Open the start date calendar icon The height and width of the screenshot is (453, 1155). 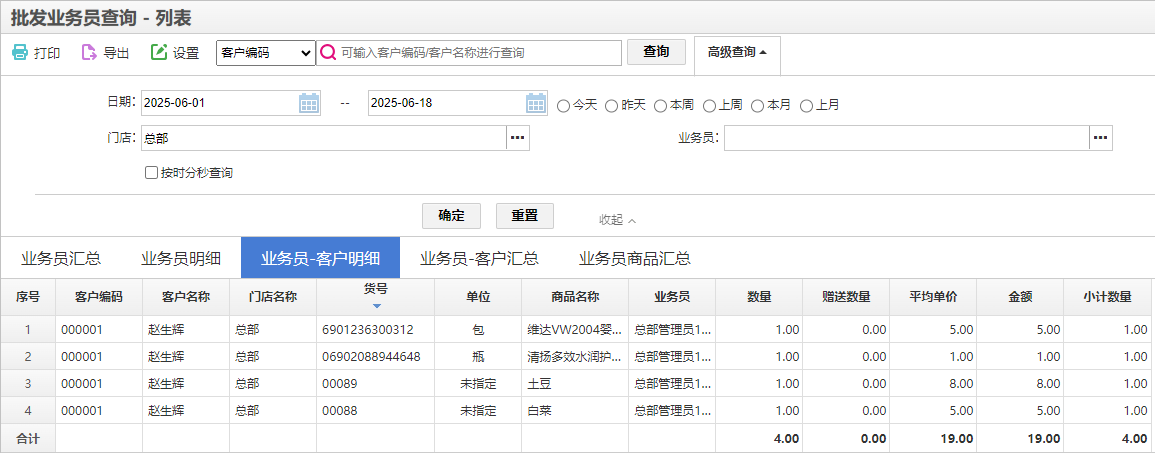(309, 103)
